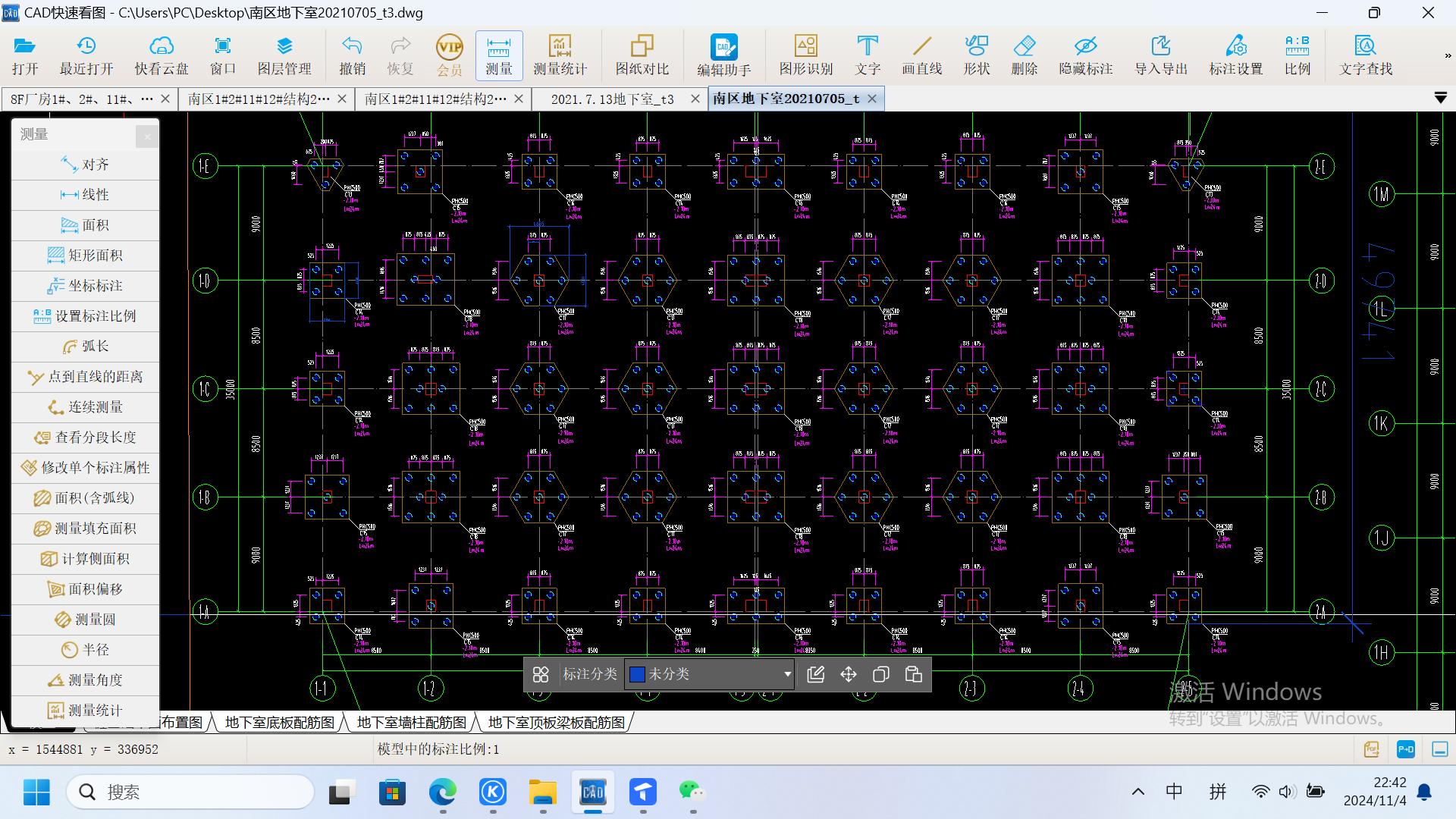Select 矩形面积 rectangle area
This screenshot has height=819, width=1456.
point(86,256)
